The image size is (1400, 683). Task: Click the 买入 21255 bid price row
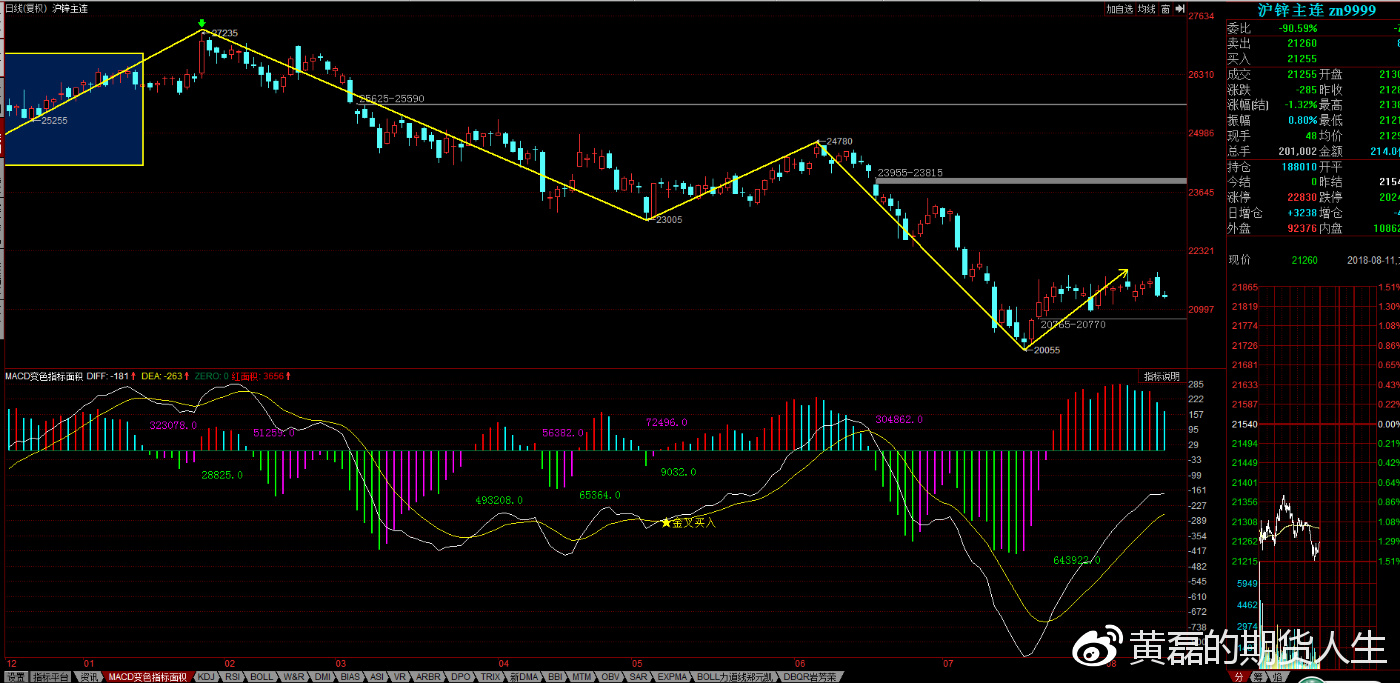[1313, 59]
